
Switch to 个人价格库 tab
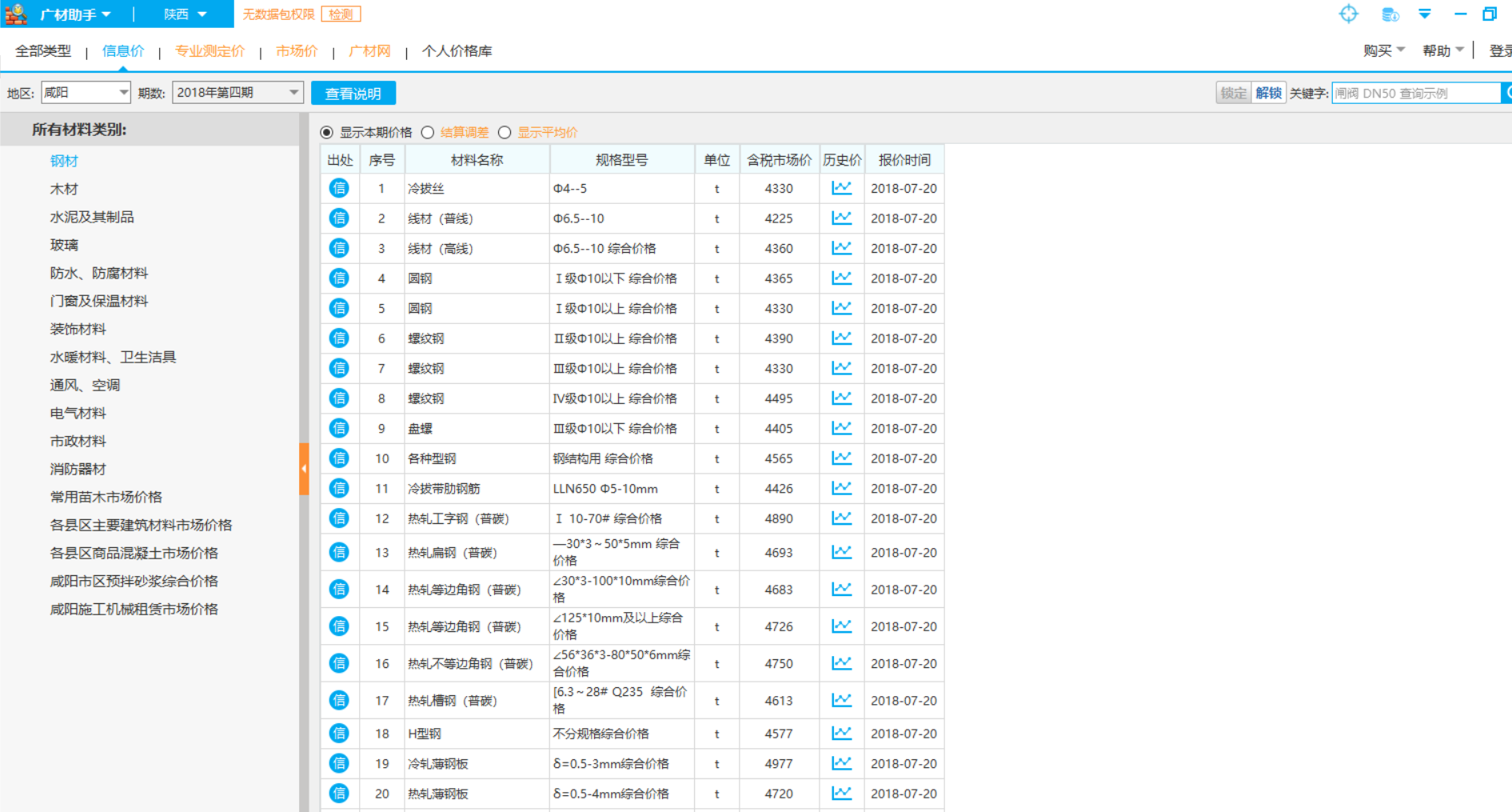tap(457, 51)
